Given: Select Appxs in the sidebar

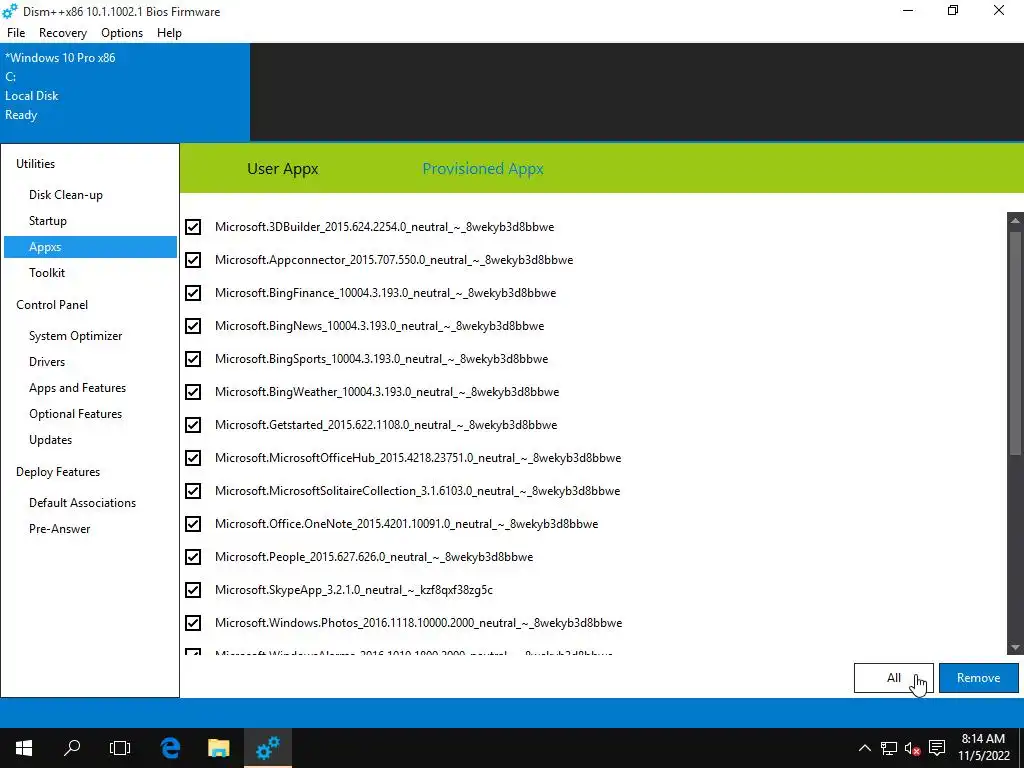Looking at the screenshot, I should pos(90,247).
